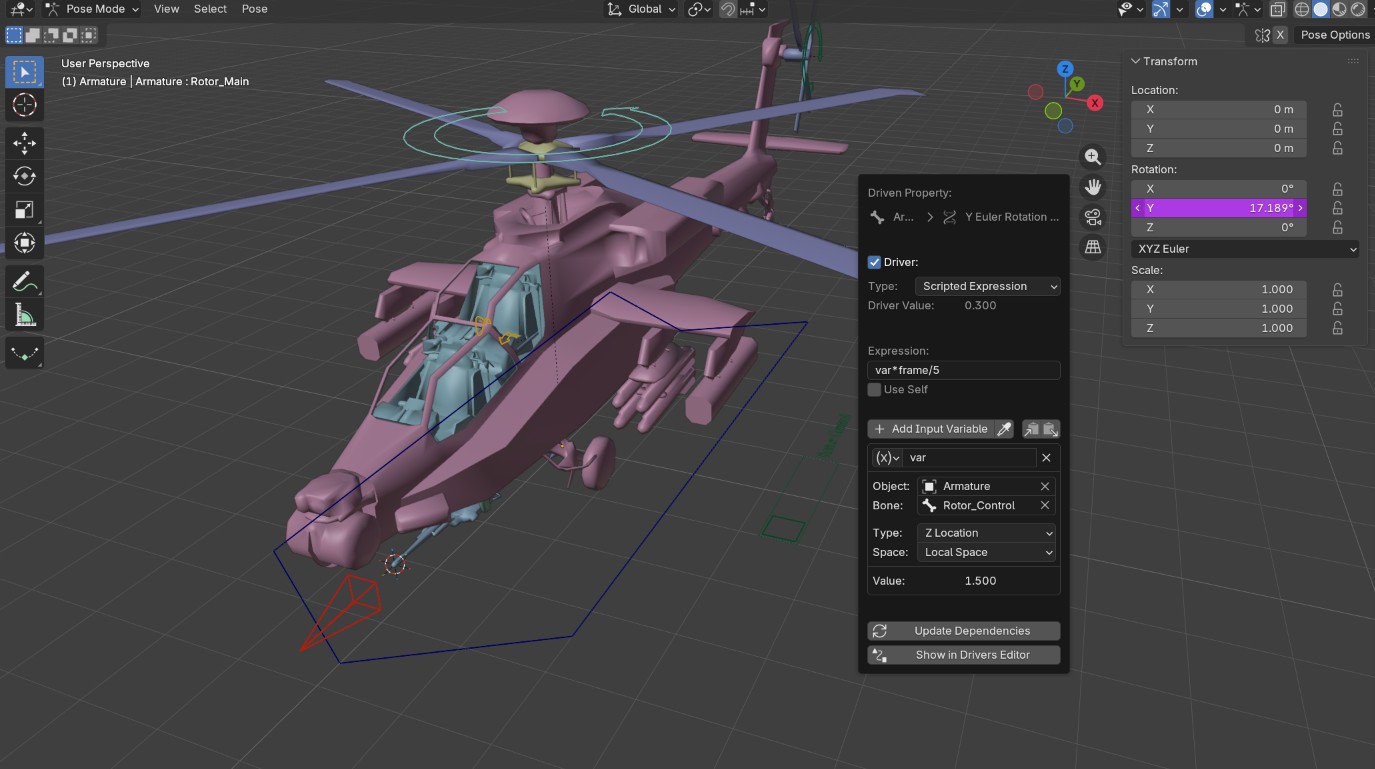Toggle viewport overlays display
Screen dimensions: 1375x769
pyautogui.click(x=1205, y=9)
